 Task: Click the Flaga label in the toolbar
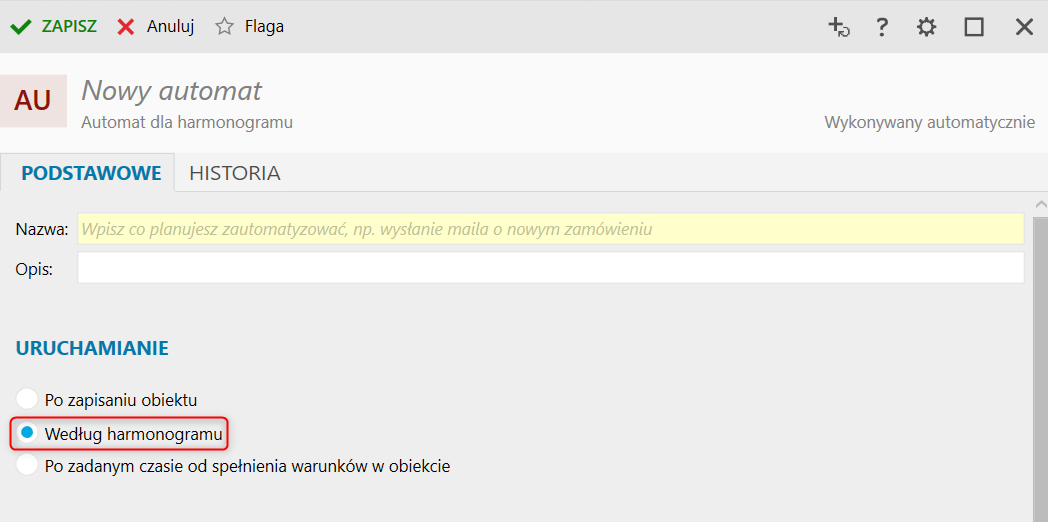click(x=264, y=27)
